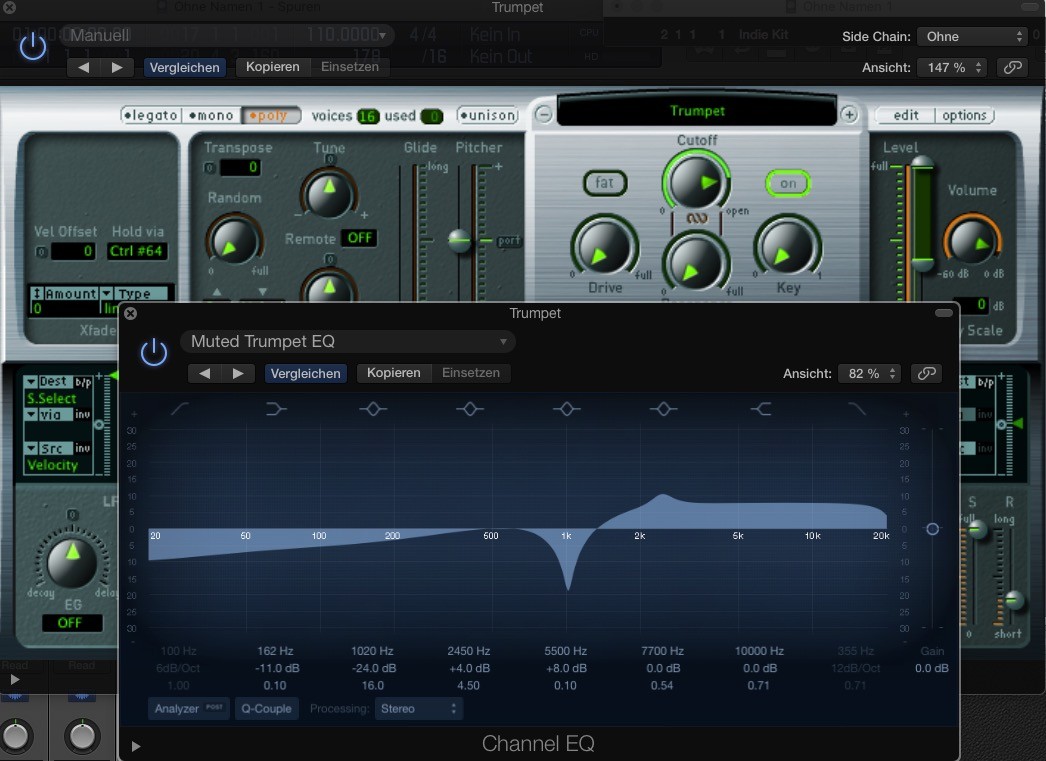
Task: Click the minus button beside Trumpet display
Action: click(544, 115)
